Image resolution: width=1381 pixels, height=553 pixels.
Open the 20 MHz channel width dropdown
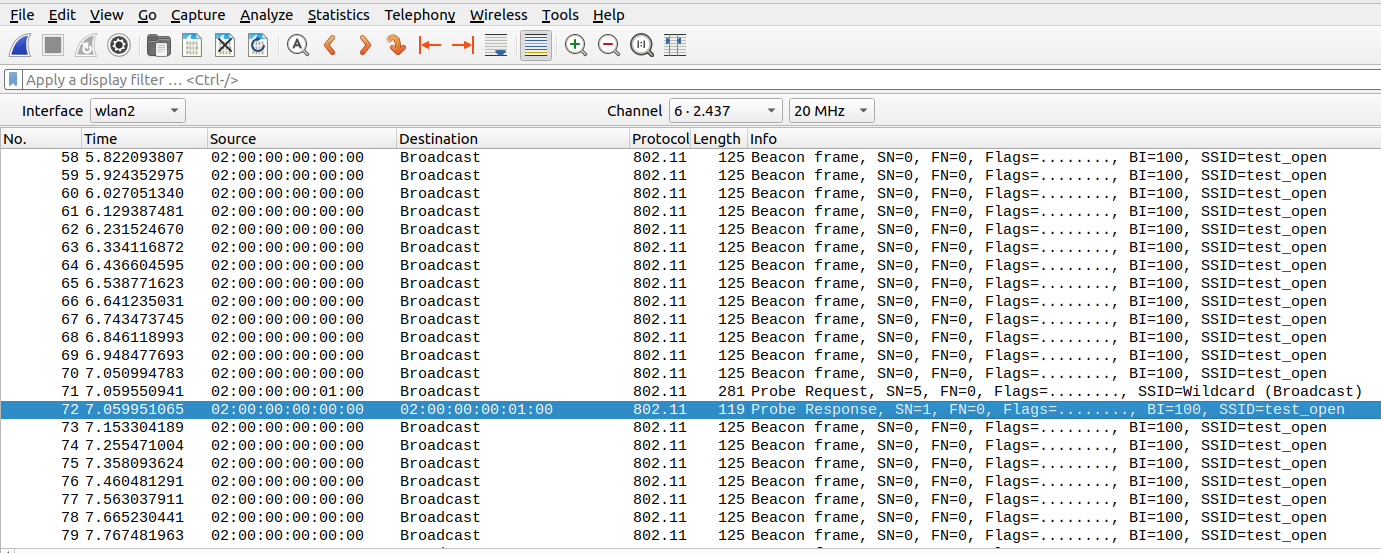(x=831, y=111)
